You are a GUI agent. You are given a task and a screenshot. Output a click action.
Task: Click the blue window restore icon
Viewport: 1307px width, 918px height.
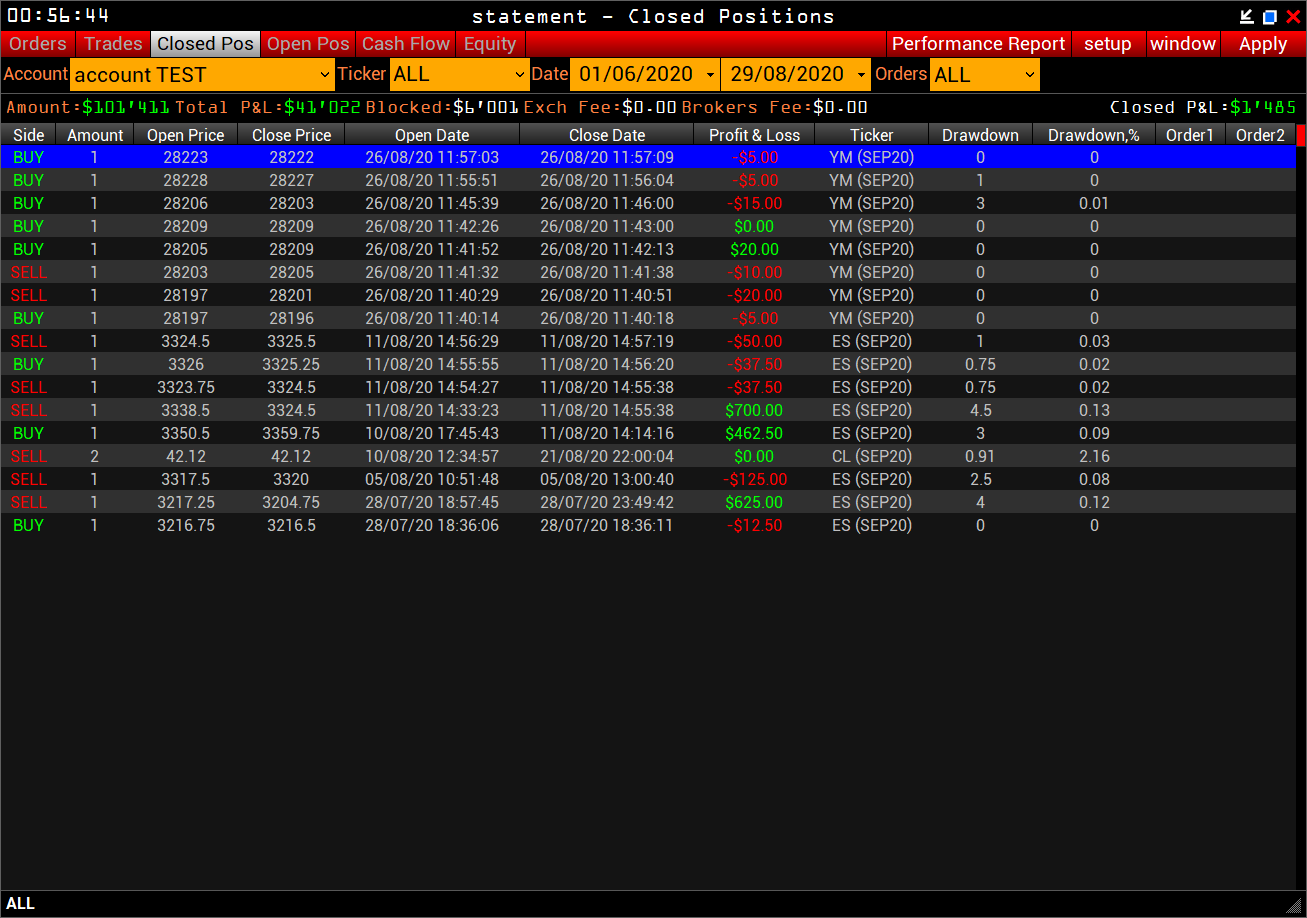point(1270,16)
